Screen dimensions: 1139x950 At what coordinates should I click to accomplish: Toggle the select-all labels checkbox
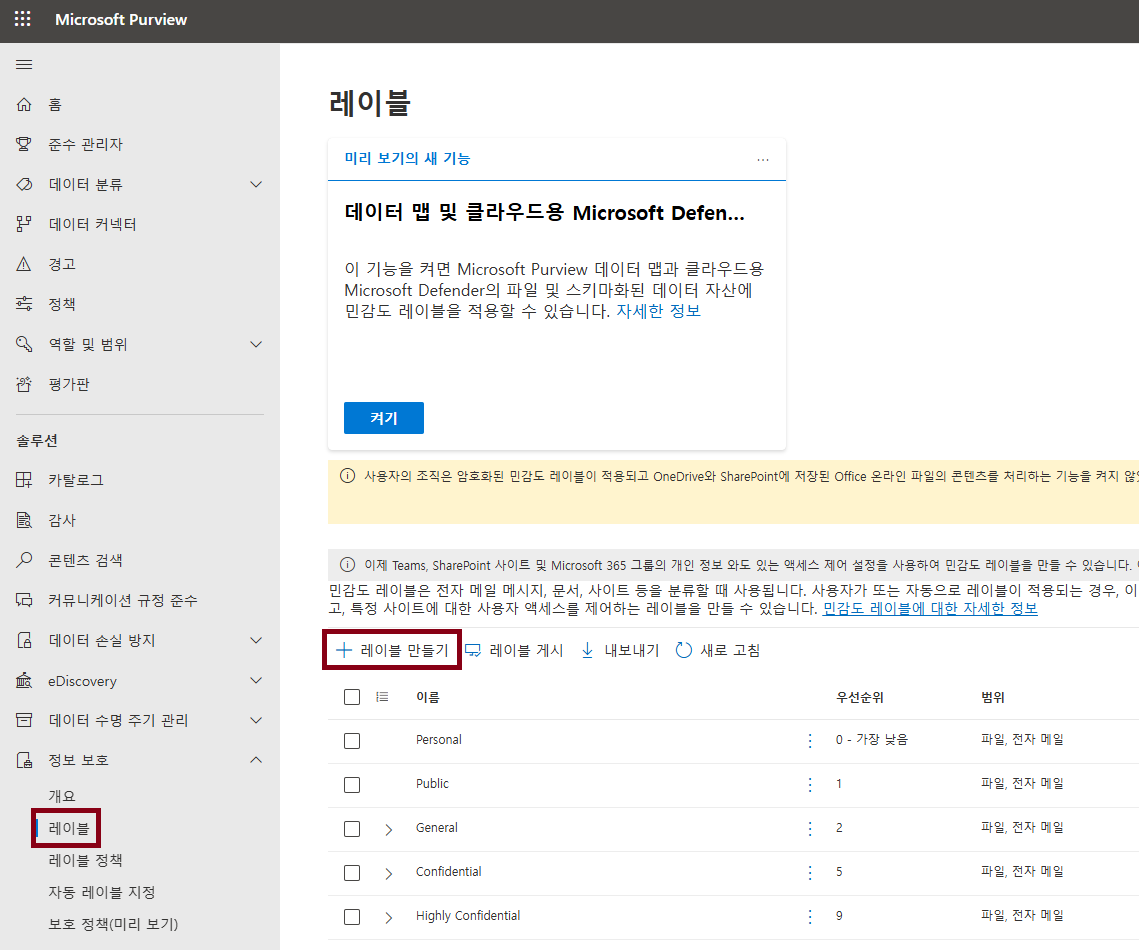(x=352, y=697)
